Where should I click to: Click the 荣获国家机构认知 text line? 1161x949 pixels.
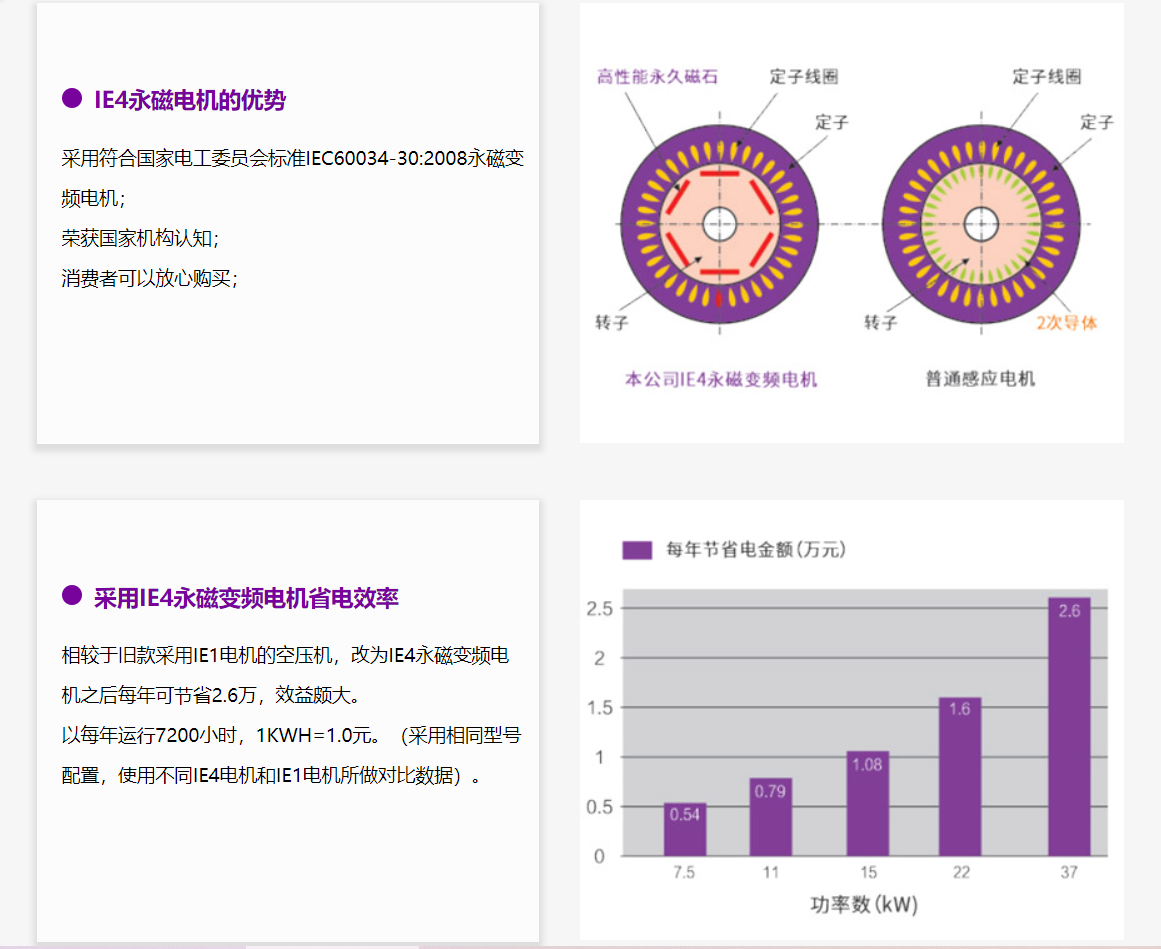(139, 238)
